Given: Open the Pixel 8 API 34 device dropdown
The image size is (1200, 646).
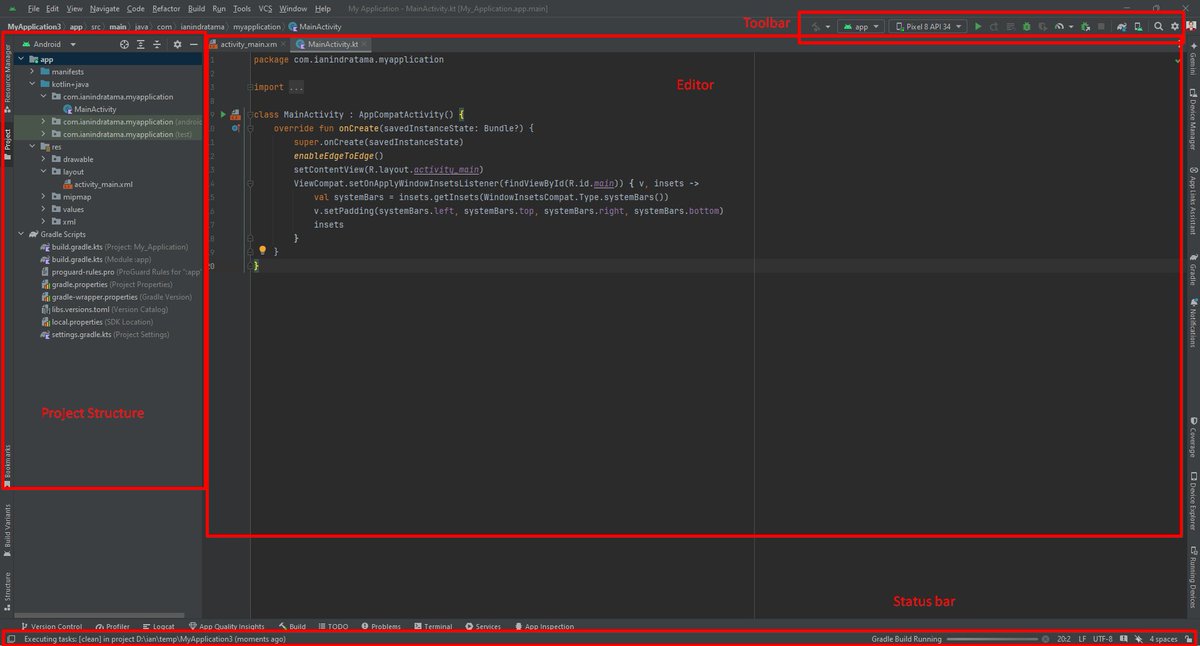Looking at the screenshot, I should click(x=928, y=27).
